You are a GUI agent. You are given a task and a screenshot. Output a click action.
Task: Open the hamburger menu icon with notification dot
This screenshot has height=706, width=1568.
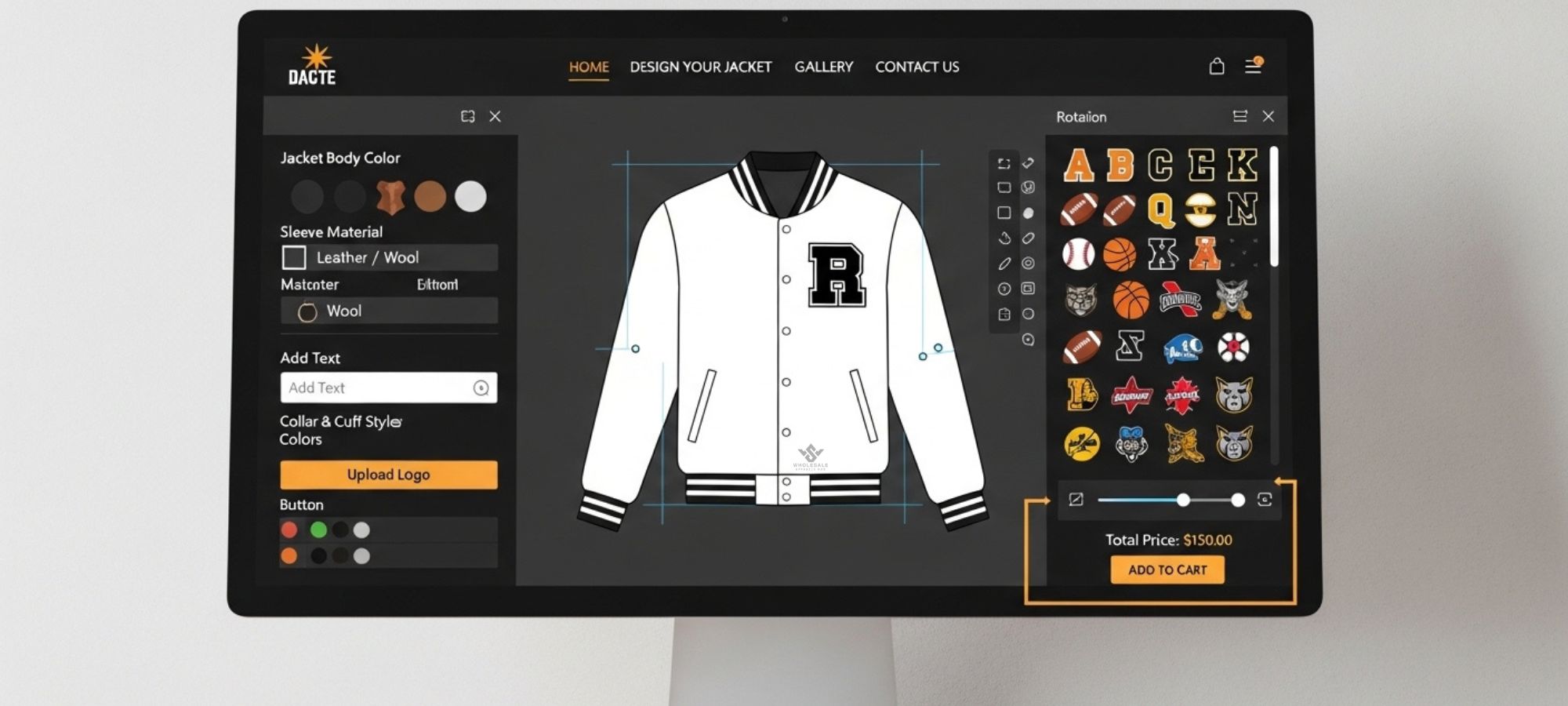(x=1254, y=66)
